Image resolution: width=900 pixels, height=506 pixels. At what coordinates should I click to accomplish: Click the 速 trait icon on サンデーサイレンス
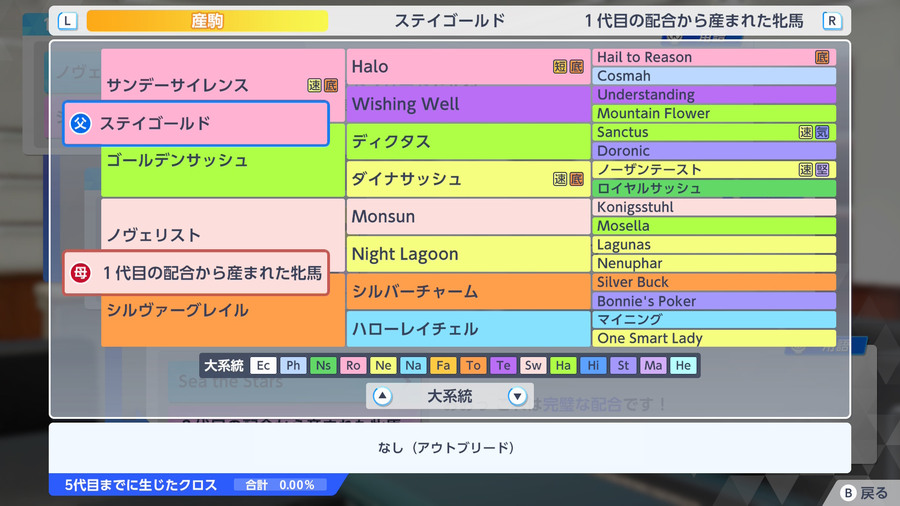tap(315, 85)
